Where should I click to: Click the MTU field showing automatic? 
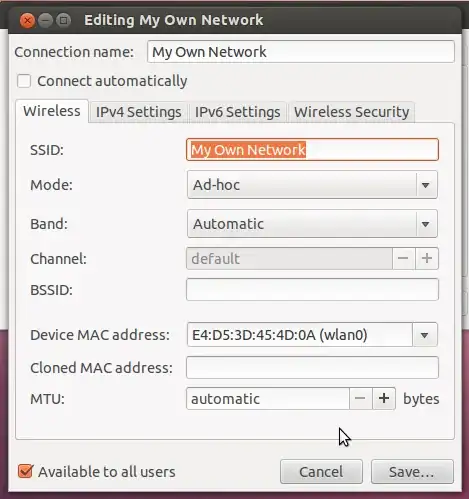[268, 399]
